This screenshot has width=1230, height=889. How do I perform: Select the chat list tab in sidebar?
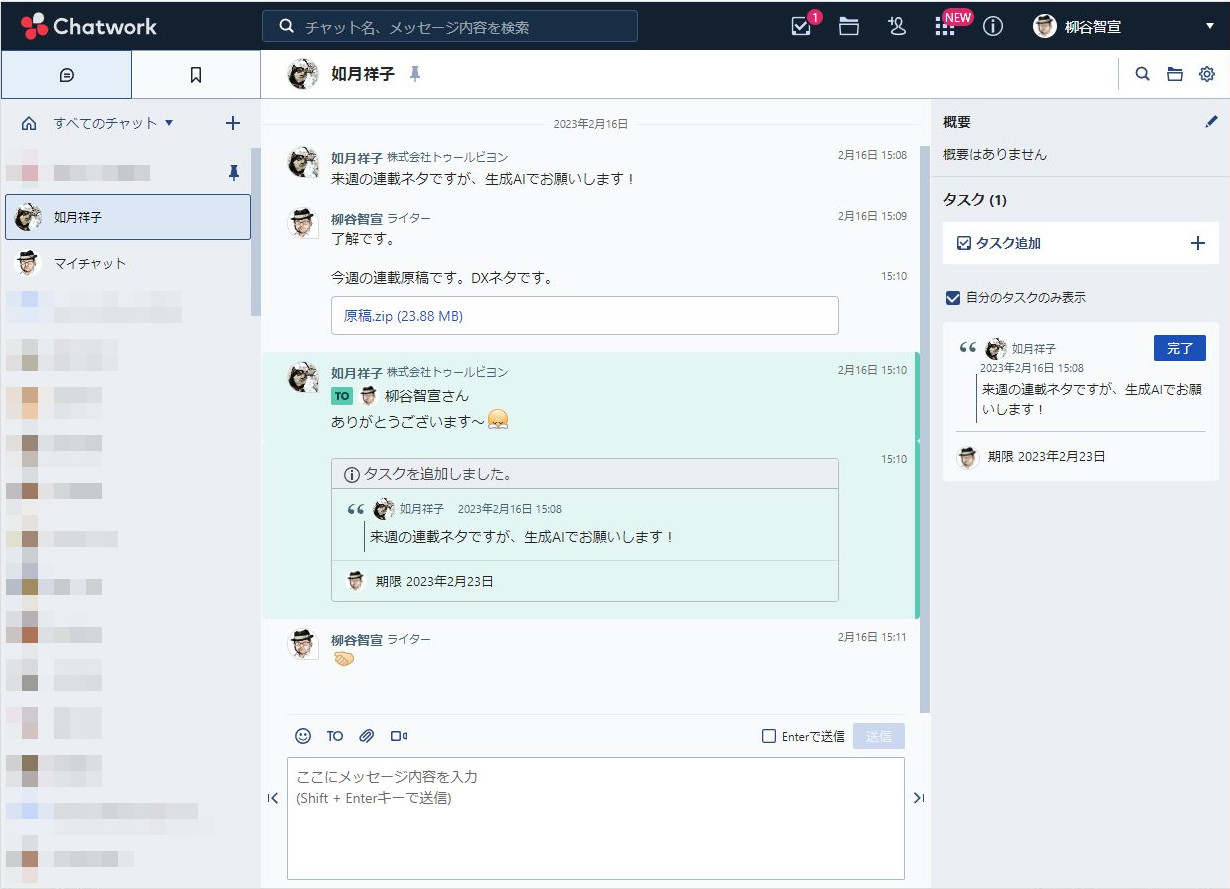(x=66, y=75)
